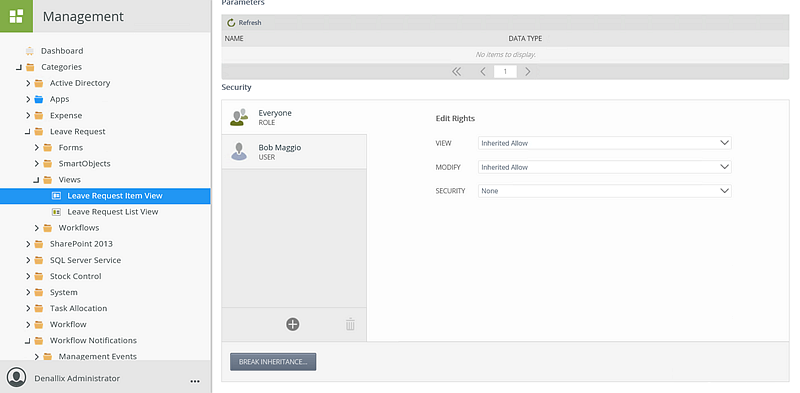Click the Stock Control folder icon
The image size is (800, 393).
39,277
